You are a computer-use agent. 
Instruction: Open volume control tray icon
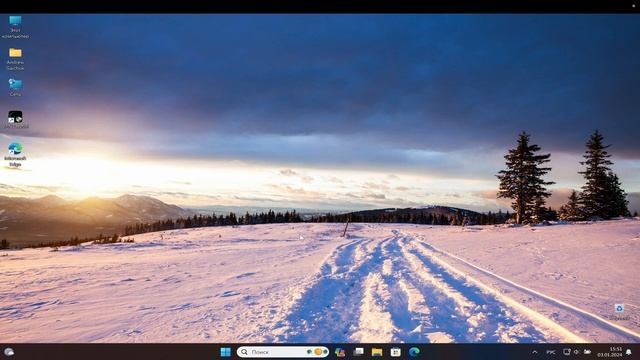(576, 351)
